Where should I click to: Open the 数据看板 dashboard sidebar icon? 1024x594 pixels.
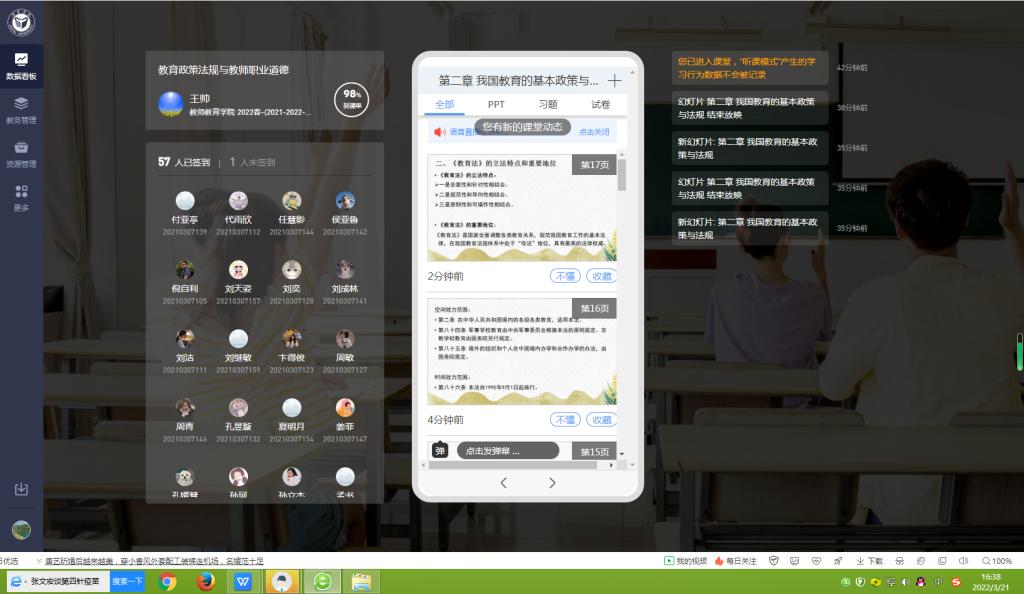[21, 66]
